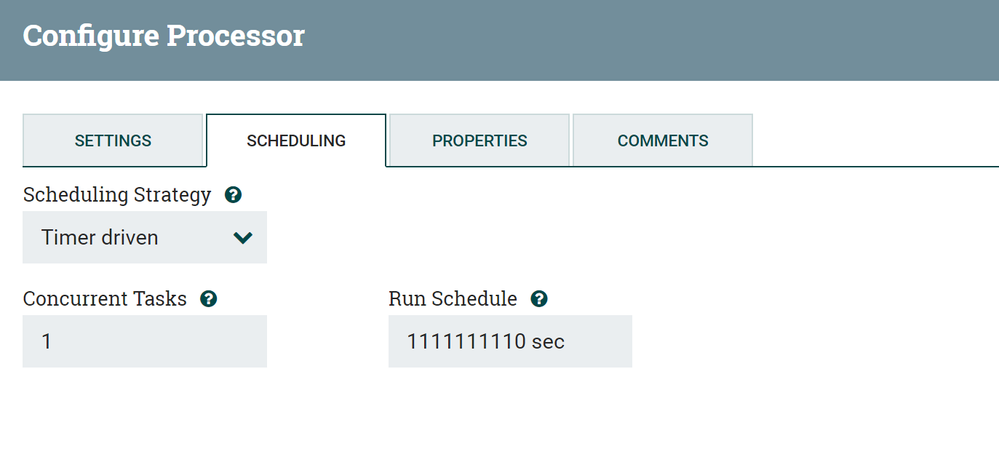999x476 pixels.
Task: Open the Timer driven strategy dropdown
Action: point(144,238)
